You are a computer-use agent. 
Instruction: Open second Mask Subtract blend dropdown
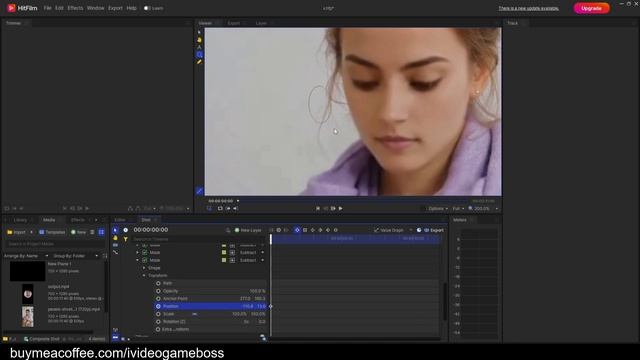tap(251, 260)
